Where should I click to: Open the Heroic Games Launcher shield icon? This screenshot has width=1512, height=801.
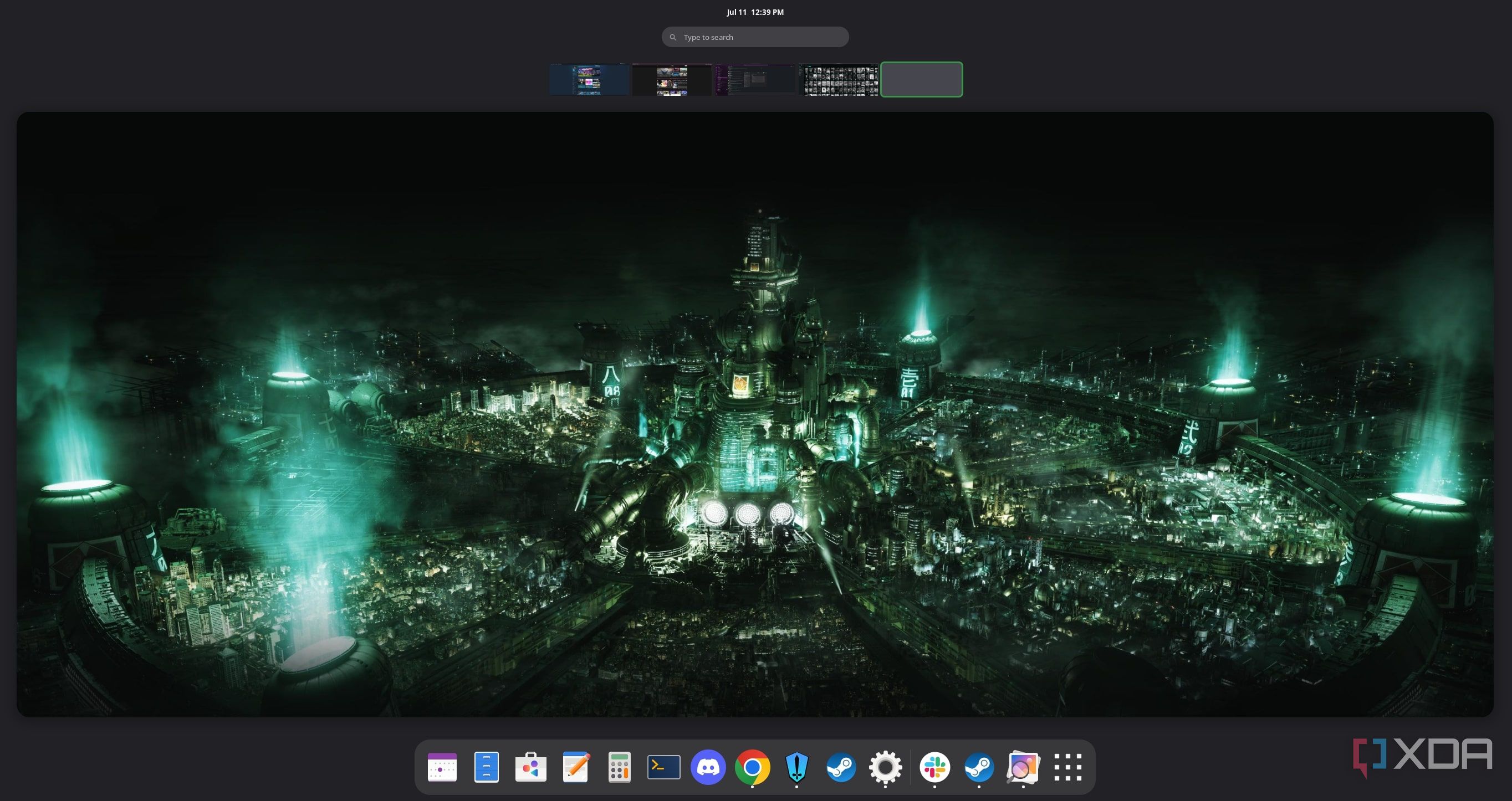pyautogui.click(x=796, y=768)
